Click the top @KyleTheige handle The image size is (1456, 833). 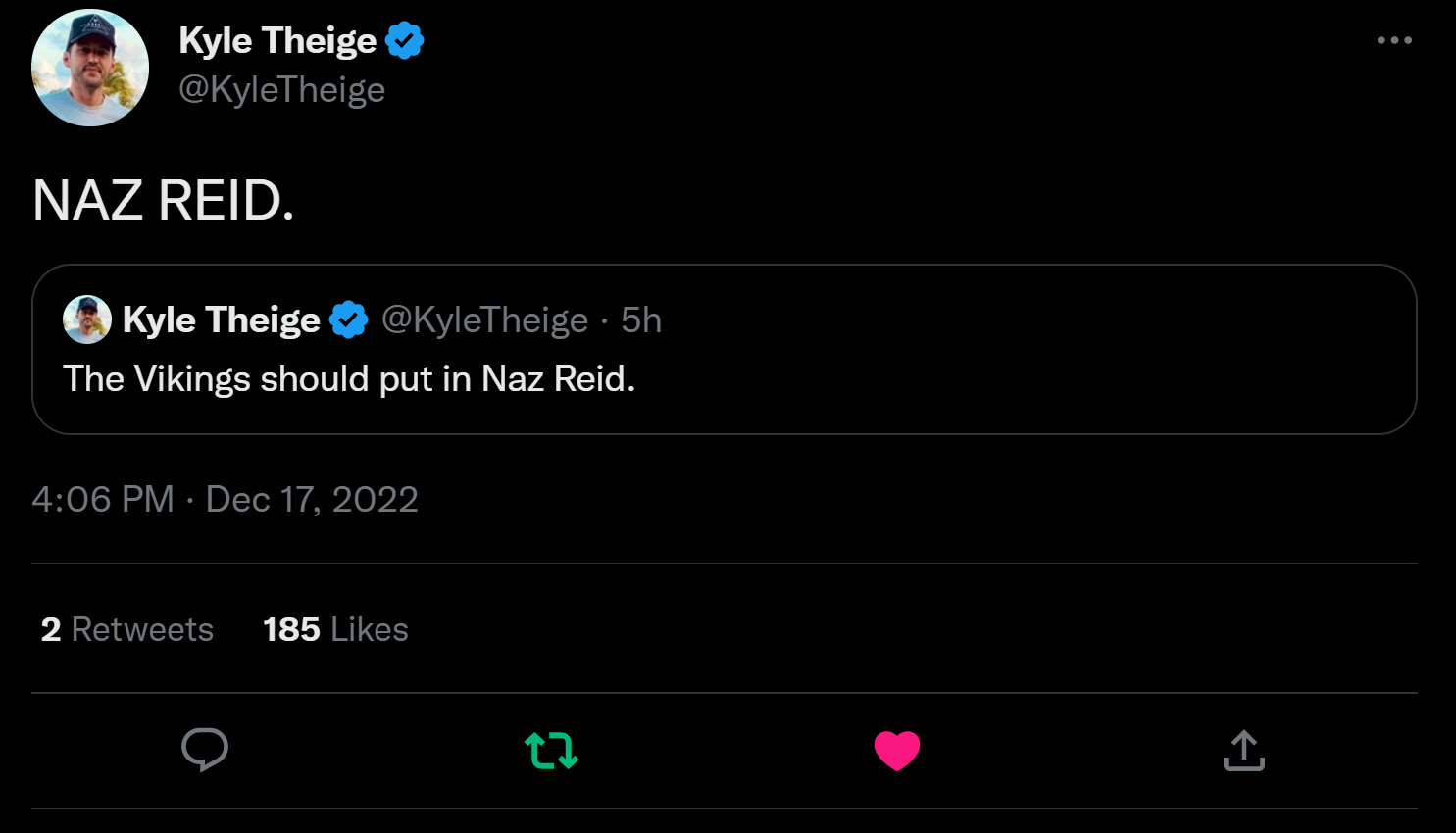(281, 90)
